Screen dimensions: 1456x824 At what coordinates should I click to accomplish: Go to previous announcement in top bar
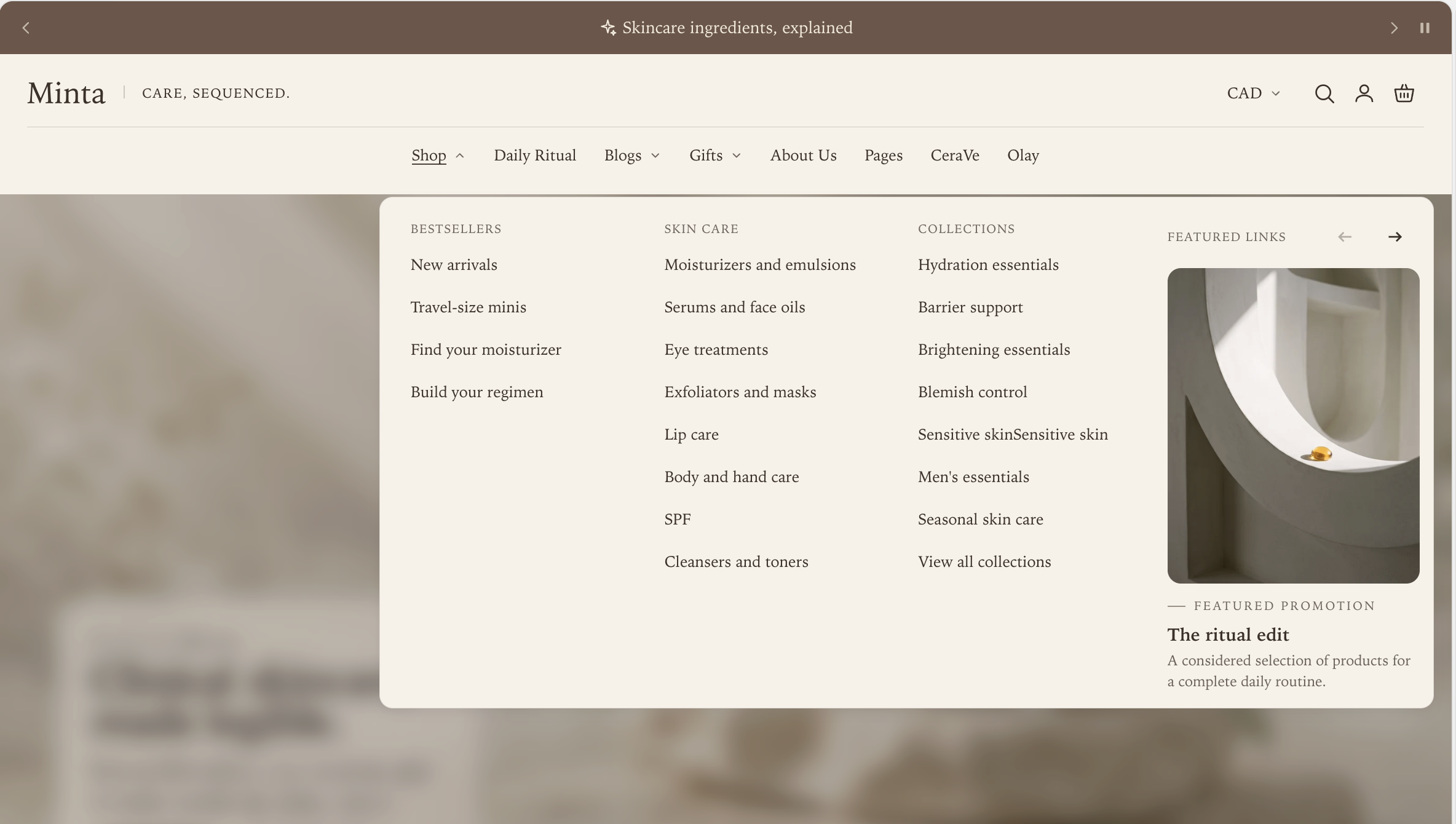(x=26, y=28)
